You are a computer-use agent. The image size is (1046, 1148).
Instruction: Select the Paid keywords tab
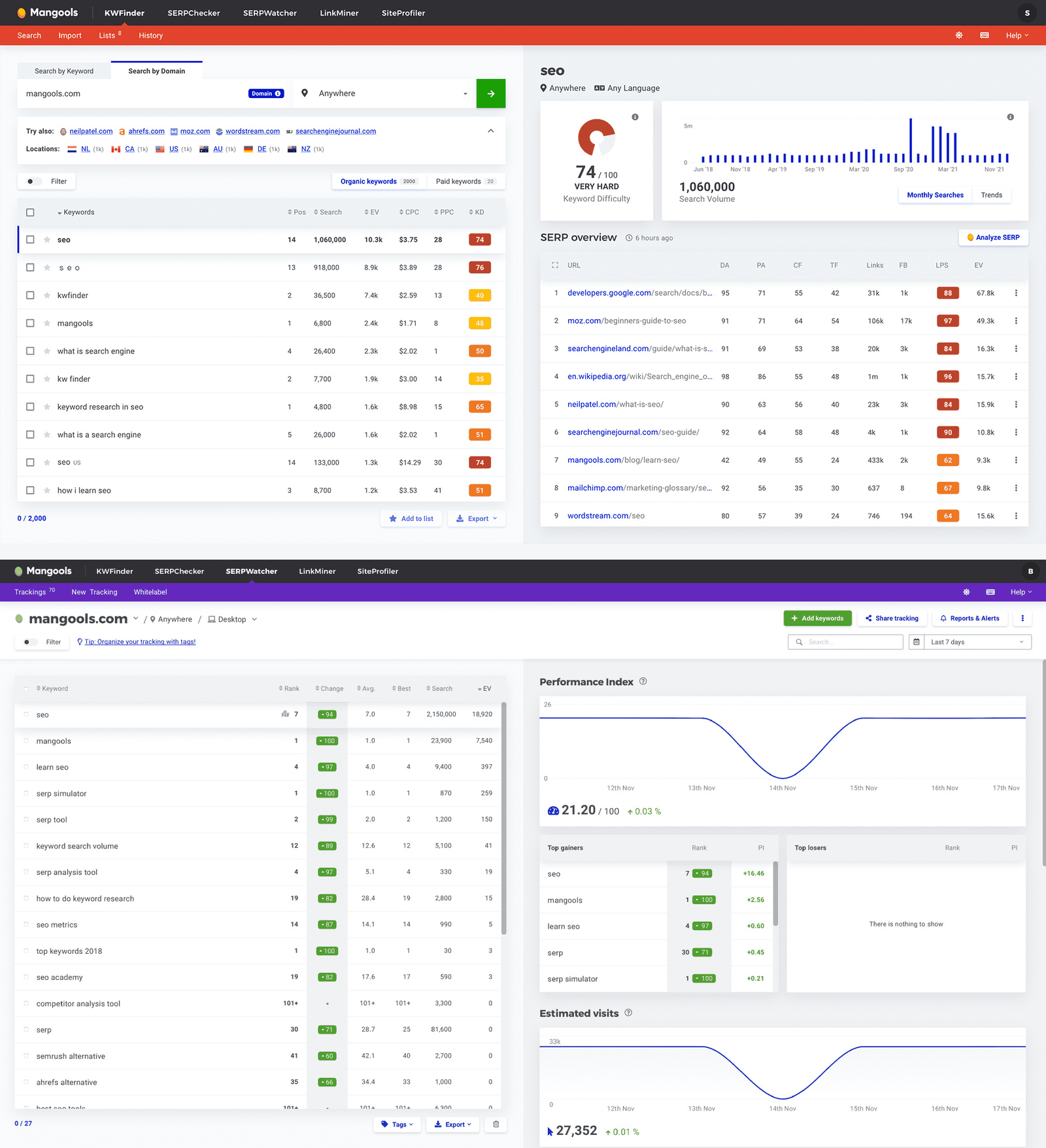coord(465,181)
